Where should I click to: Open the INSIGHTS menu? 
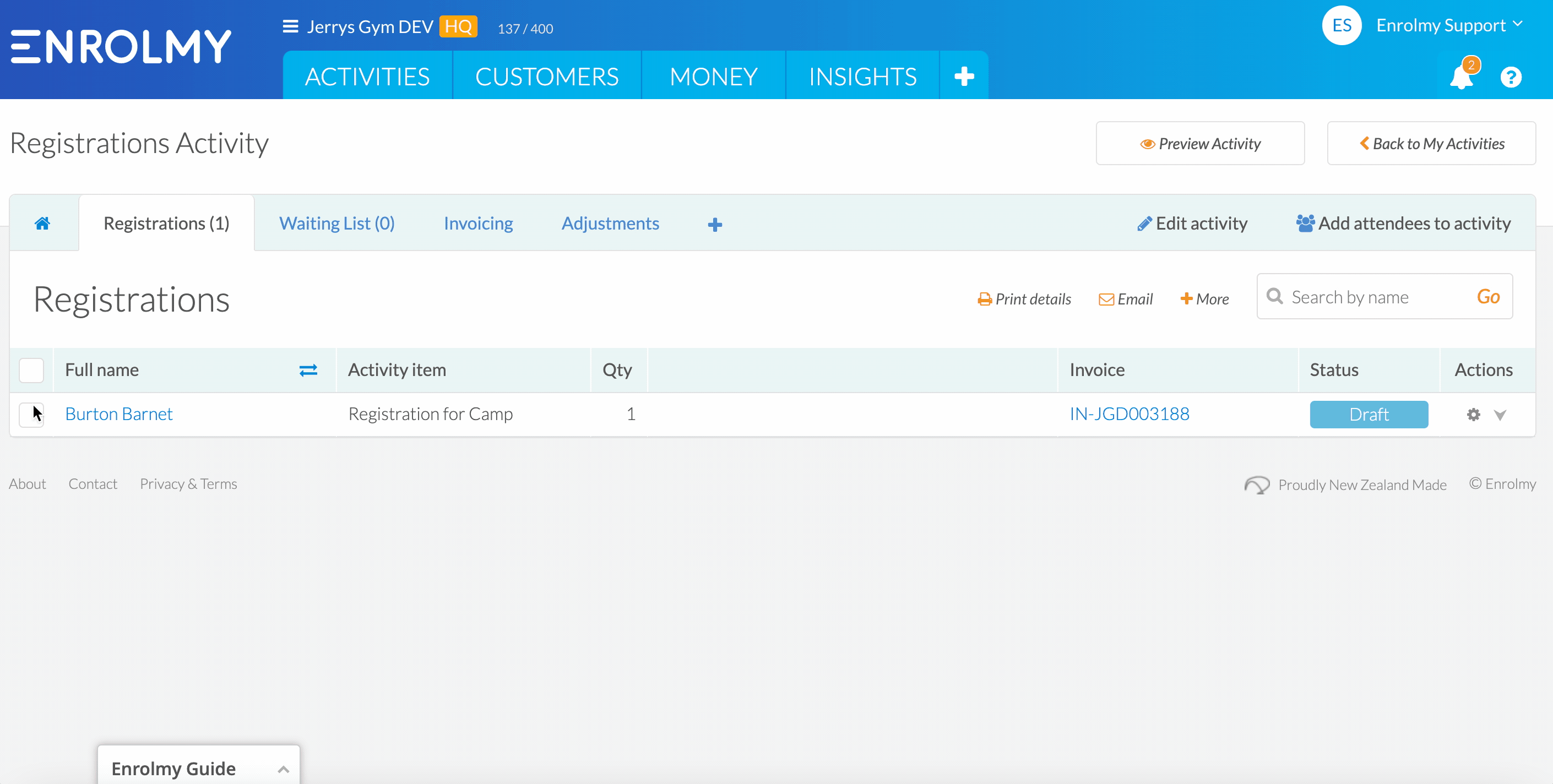(863, 76)
